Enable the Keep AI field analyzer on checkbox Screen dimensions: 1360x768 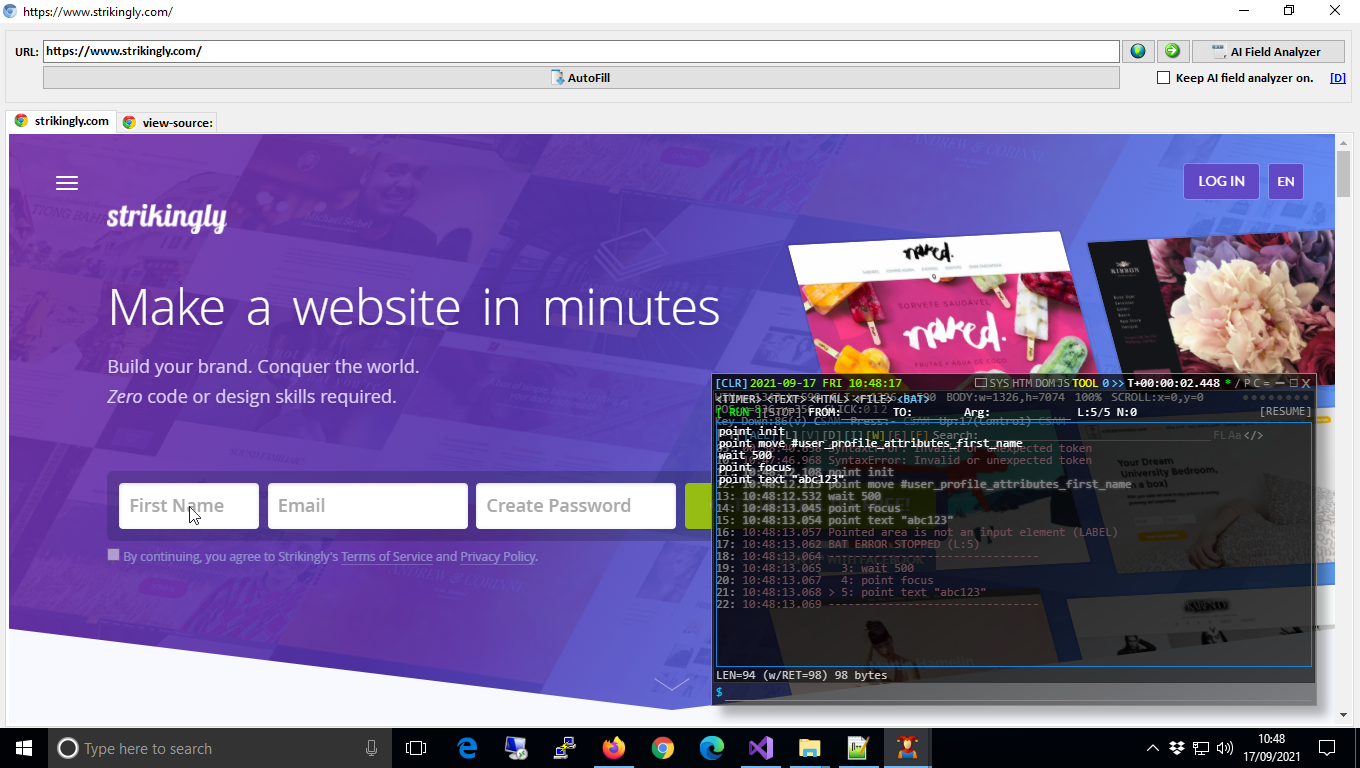pos(1163,77)
